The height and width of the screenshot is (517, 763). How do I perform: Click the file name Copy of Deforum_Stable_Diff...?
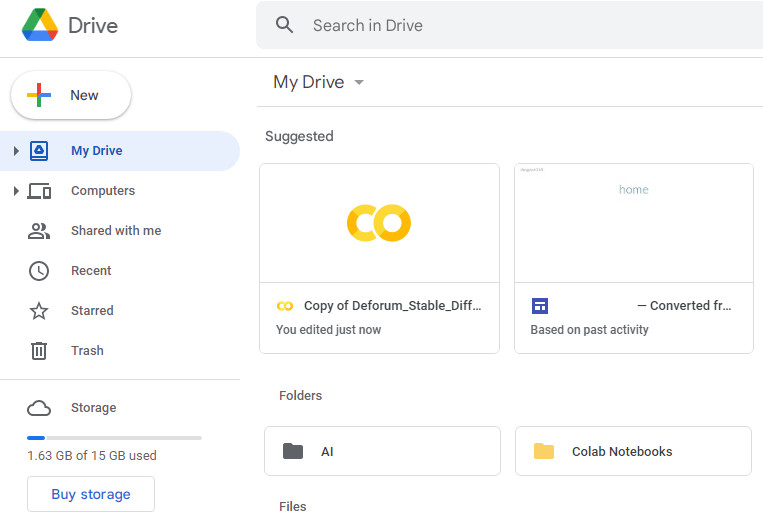[392, 306]
